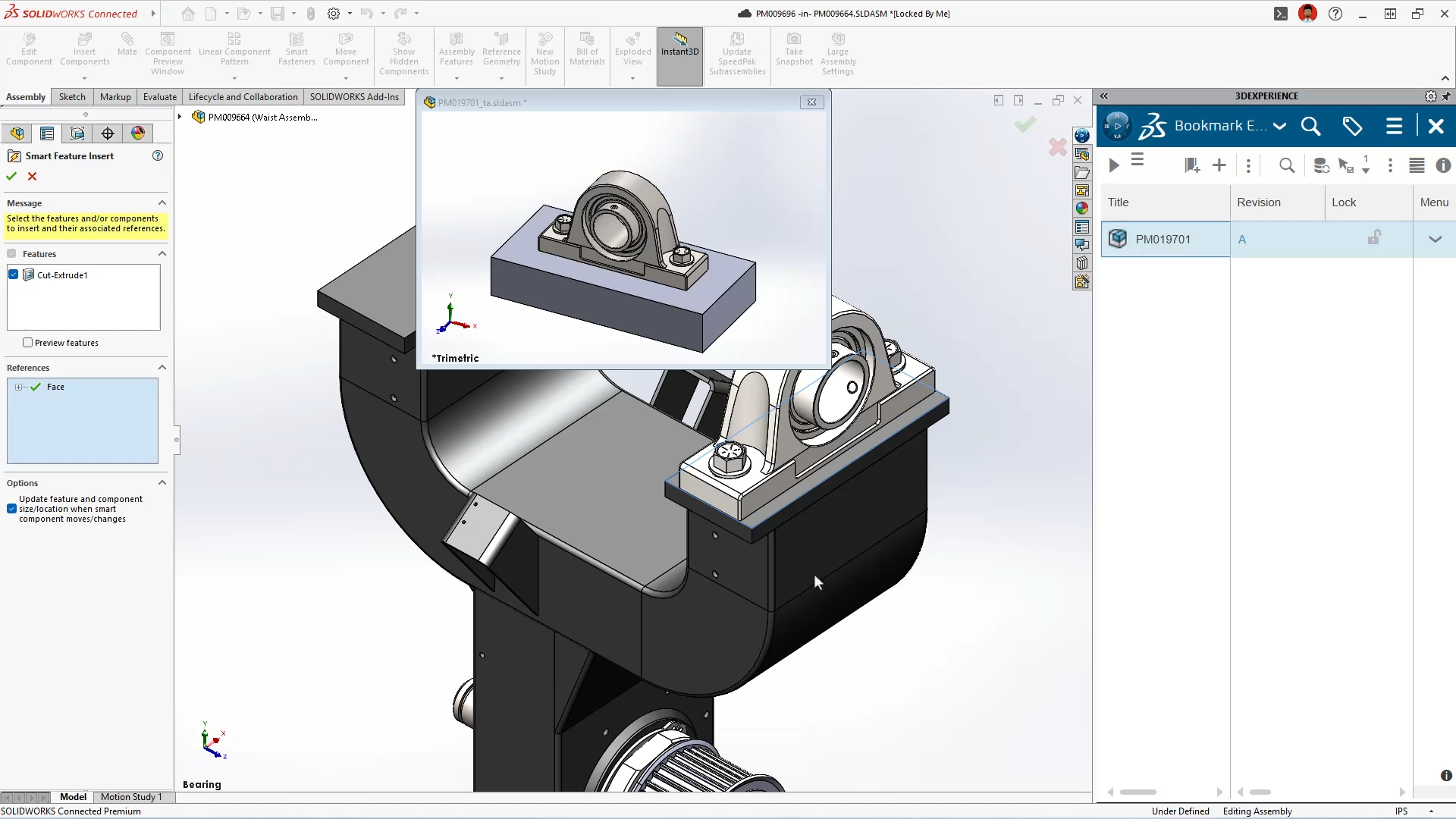Click the information icon in bookmark toolbar
Image resolution: width=1456 pixels, height=819 pixels.
click(1443, 165)
